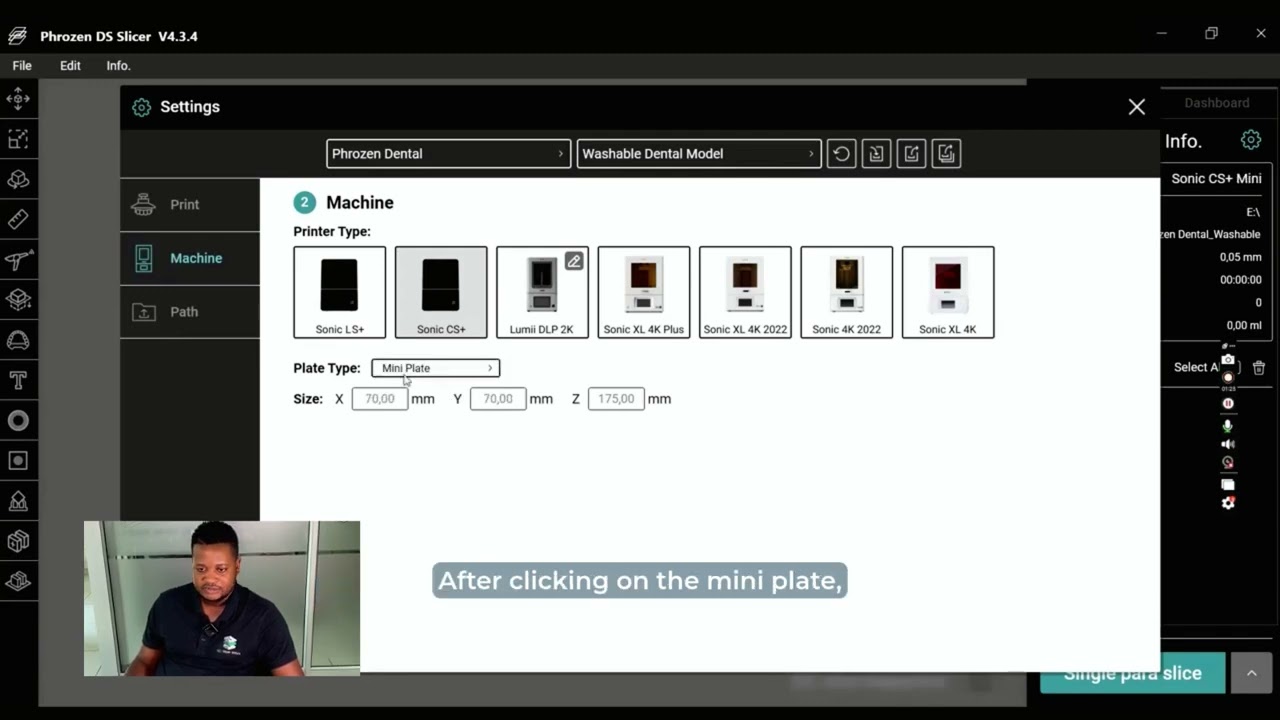Open the dental arch tool
1280x720 pixels.
[x=18, y=340]
